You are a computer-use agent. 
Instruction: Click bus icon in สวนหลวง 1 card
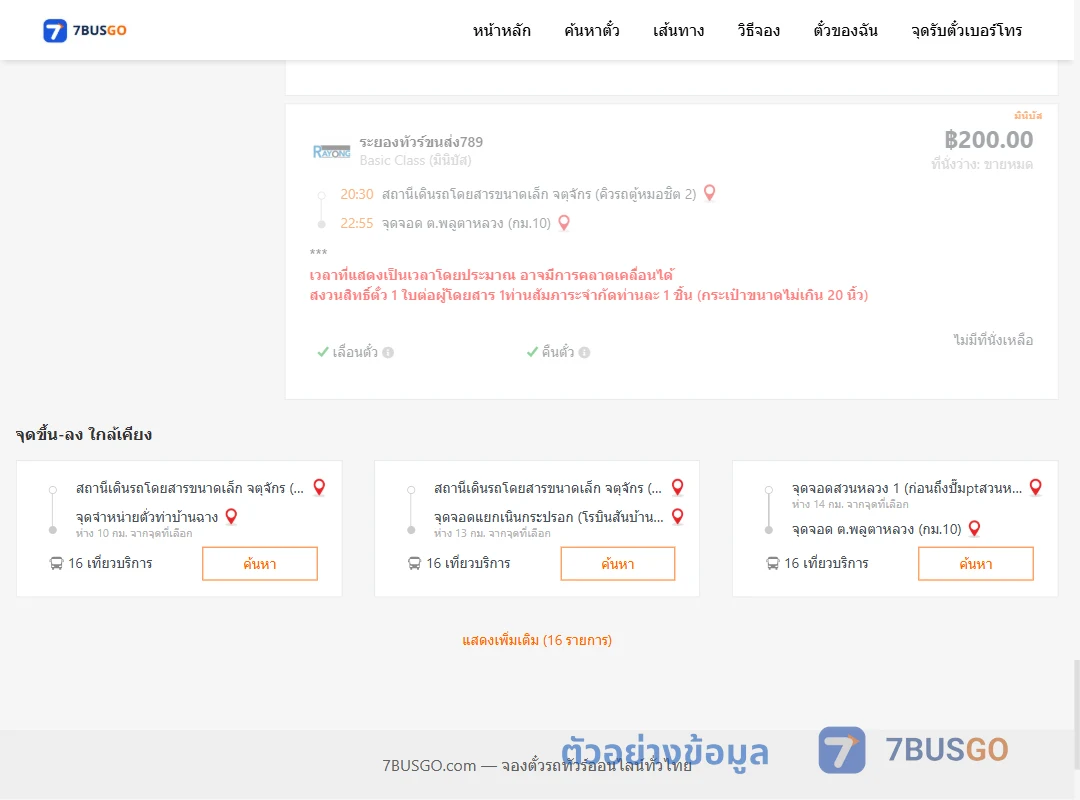point(773,564)
